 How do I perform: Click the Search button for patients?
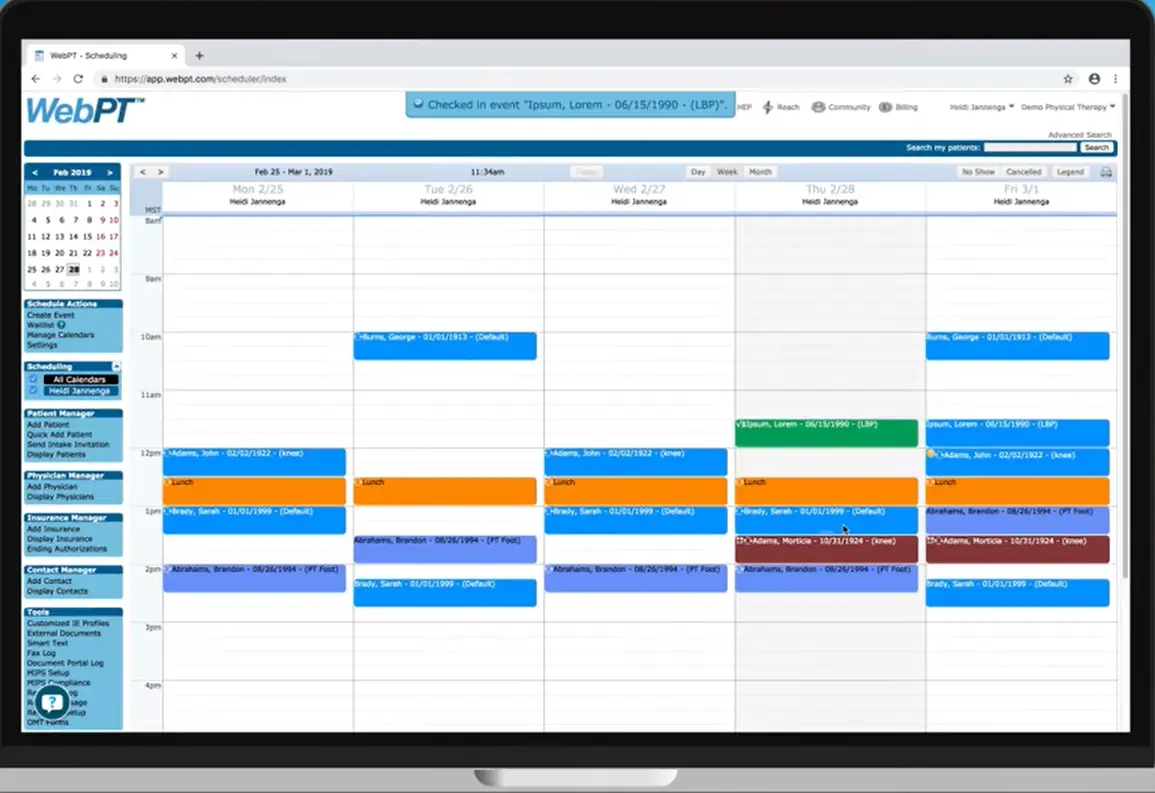pyautogui.click(x=1096, y=146)
